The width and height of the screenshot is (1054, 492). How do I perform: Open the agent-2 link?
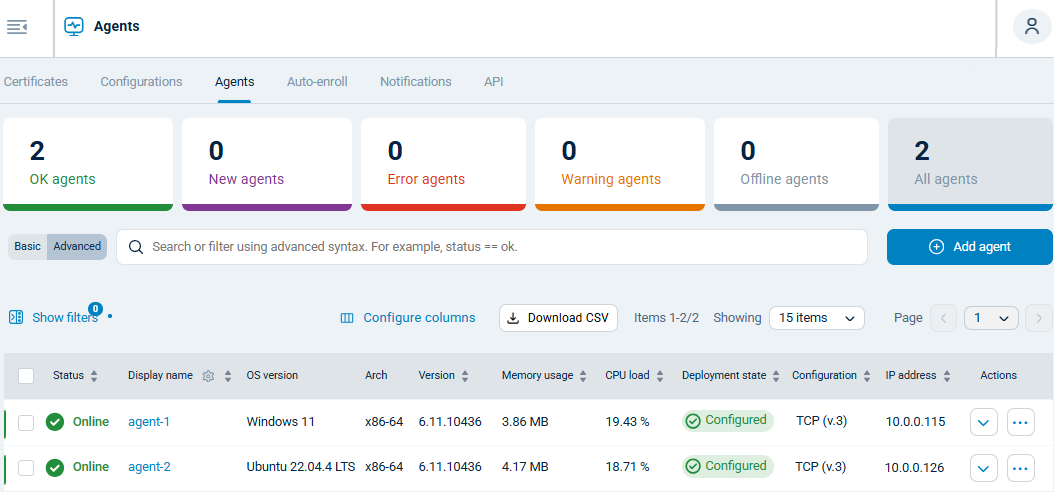[x=149, y=467]
